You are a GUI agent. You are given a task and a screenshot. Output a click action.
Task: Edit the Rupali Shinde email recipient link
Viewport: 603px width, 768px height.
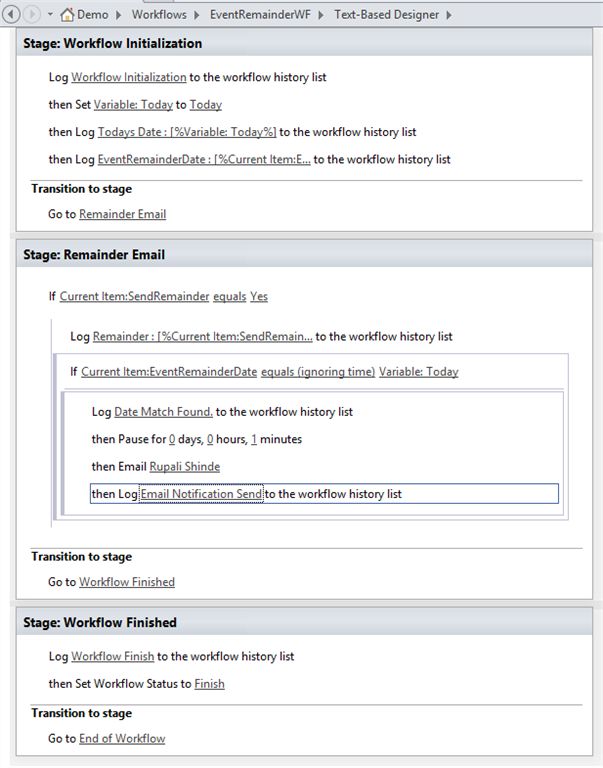click(x=185, y=466)
